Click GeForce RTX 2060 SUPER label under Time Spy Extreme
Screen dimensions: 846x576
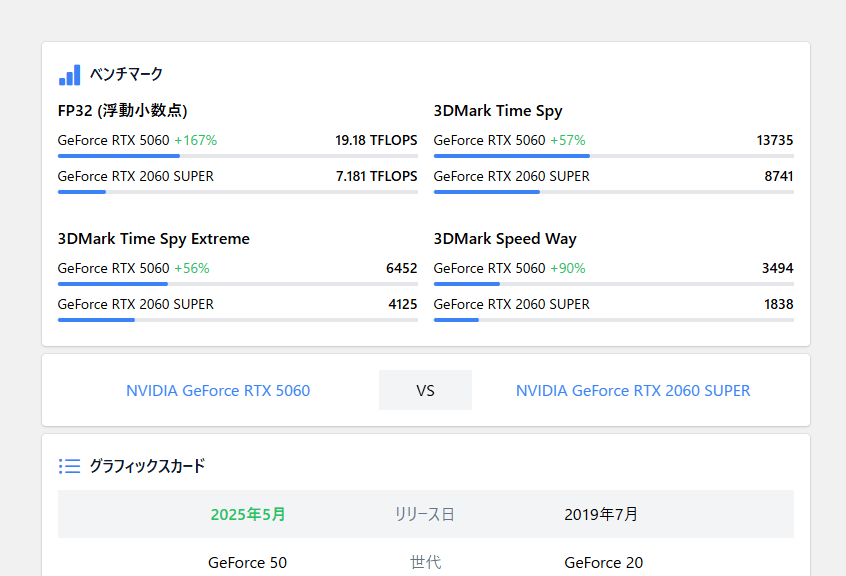[136, 304]
